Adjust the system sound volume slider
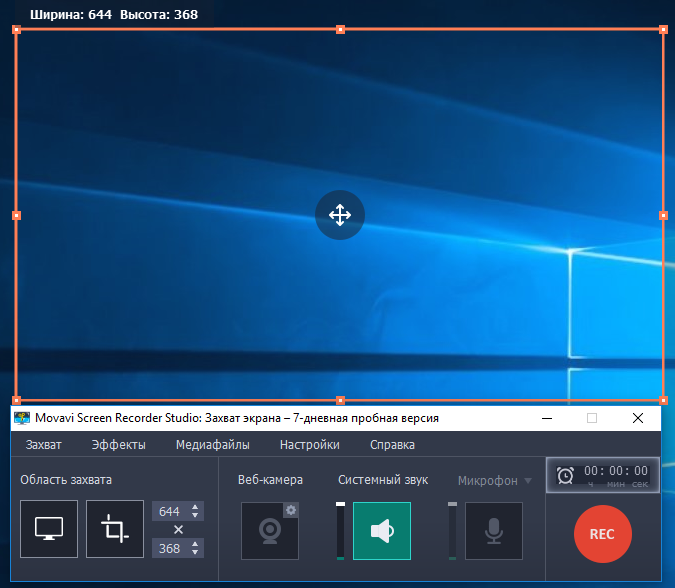The image size is (675, 588). point(341,531)
